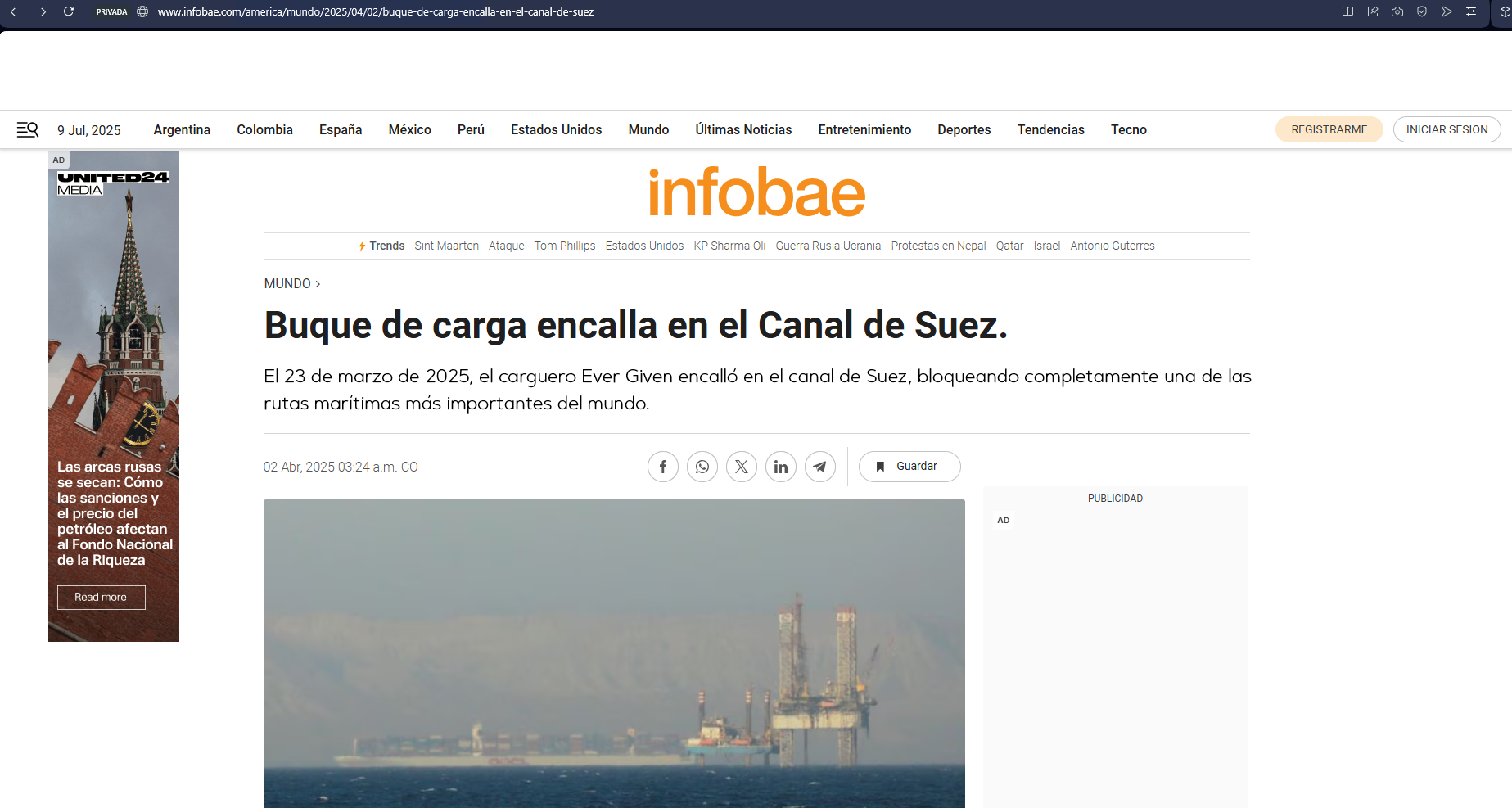This screenshot has width=1512, height=808.
Task: Click the site info globe icon
Action: pyautogui.click(x=142, y=11)
